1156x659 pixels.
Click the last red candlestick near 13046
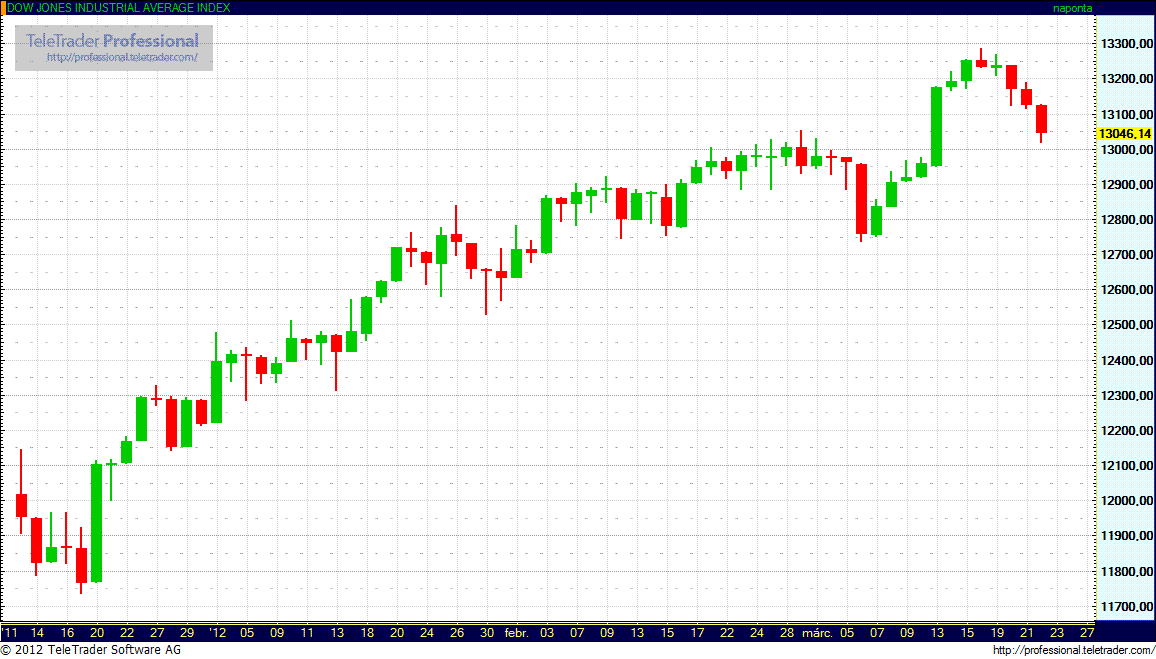[x=1041, y=119]
